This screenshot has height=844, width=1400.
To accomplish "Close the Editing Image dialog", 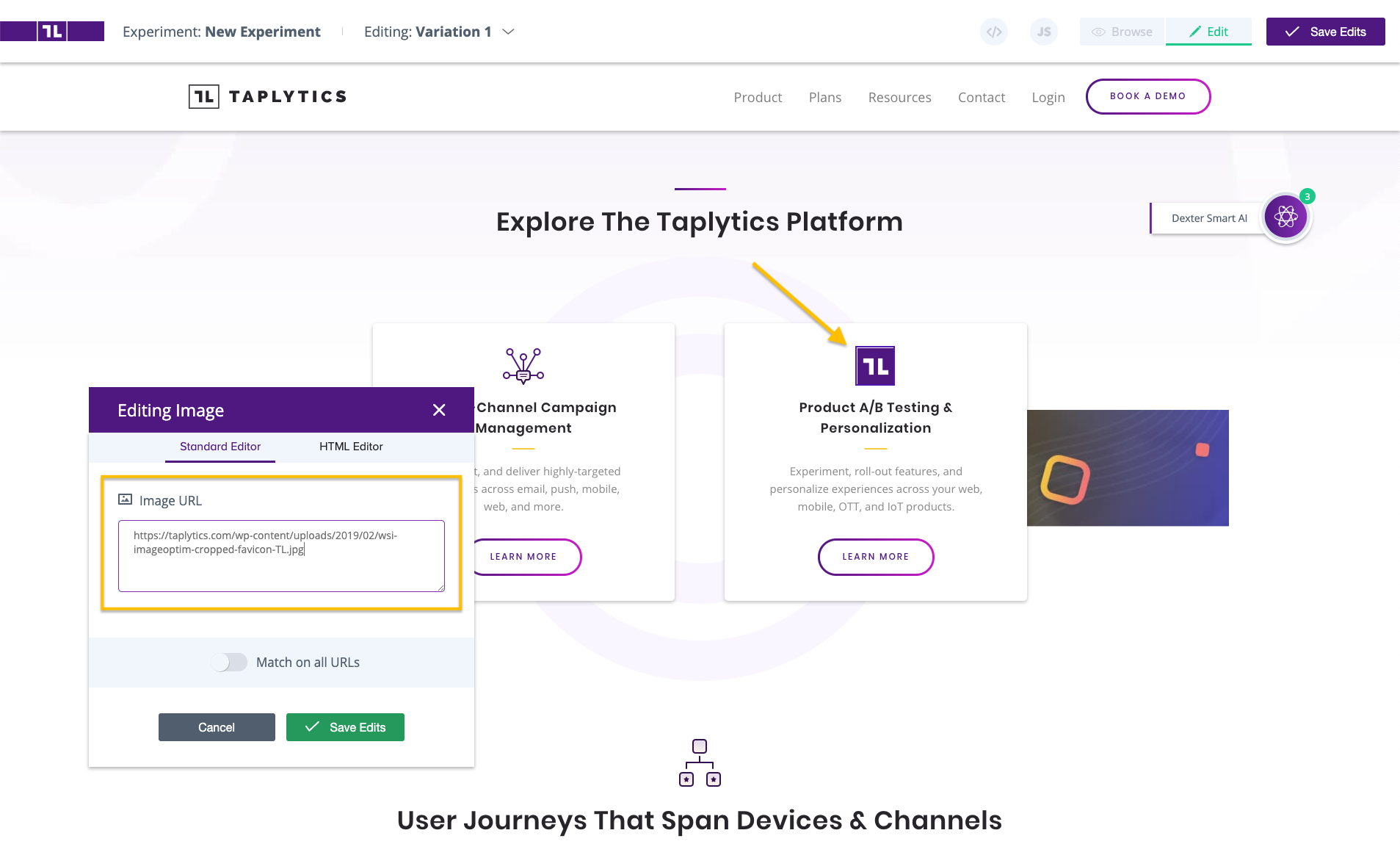I will (x=439, y=410).
